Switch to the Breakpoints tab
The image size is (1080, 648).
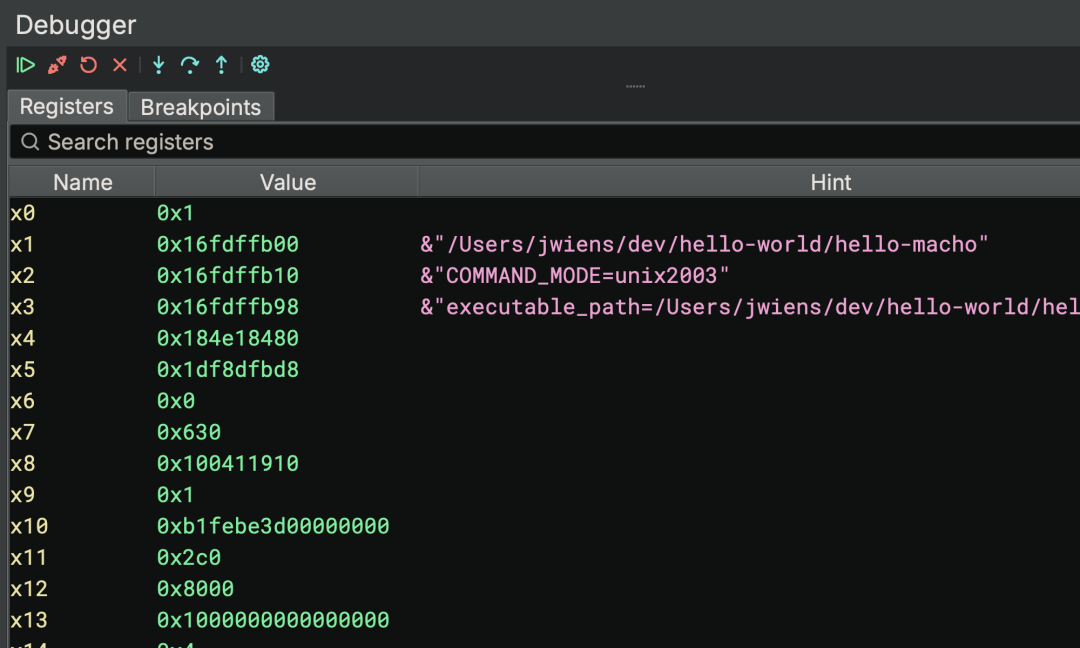click(x=201, y=107)
